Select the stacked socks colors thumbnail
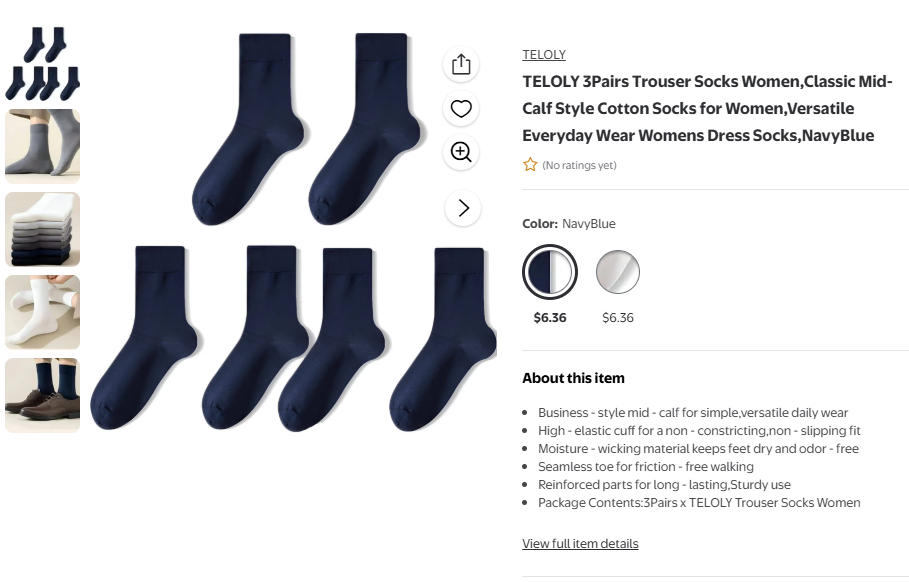Screen dimensions: 909x582 click(x=42, y=229)
